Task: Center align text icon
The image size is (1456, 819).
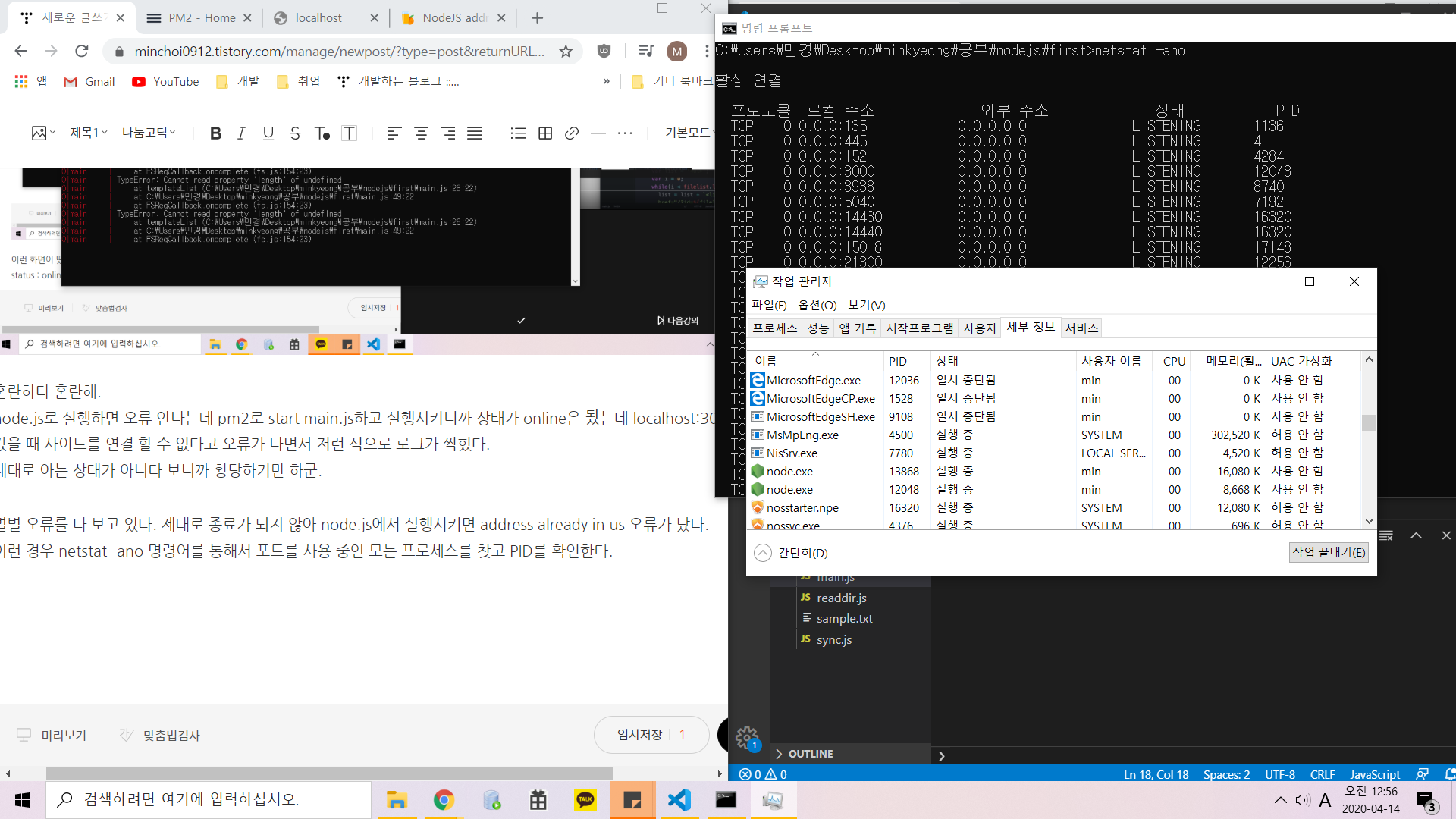Action: 421,133
